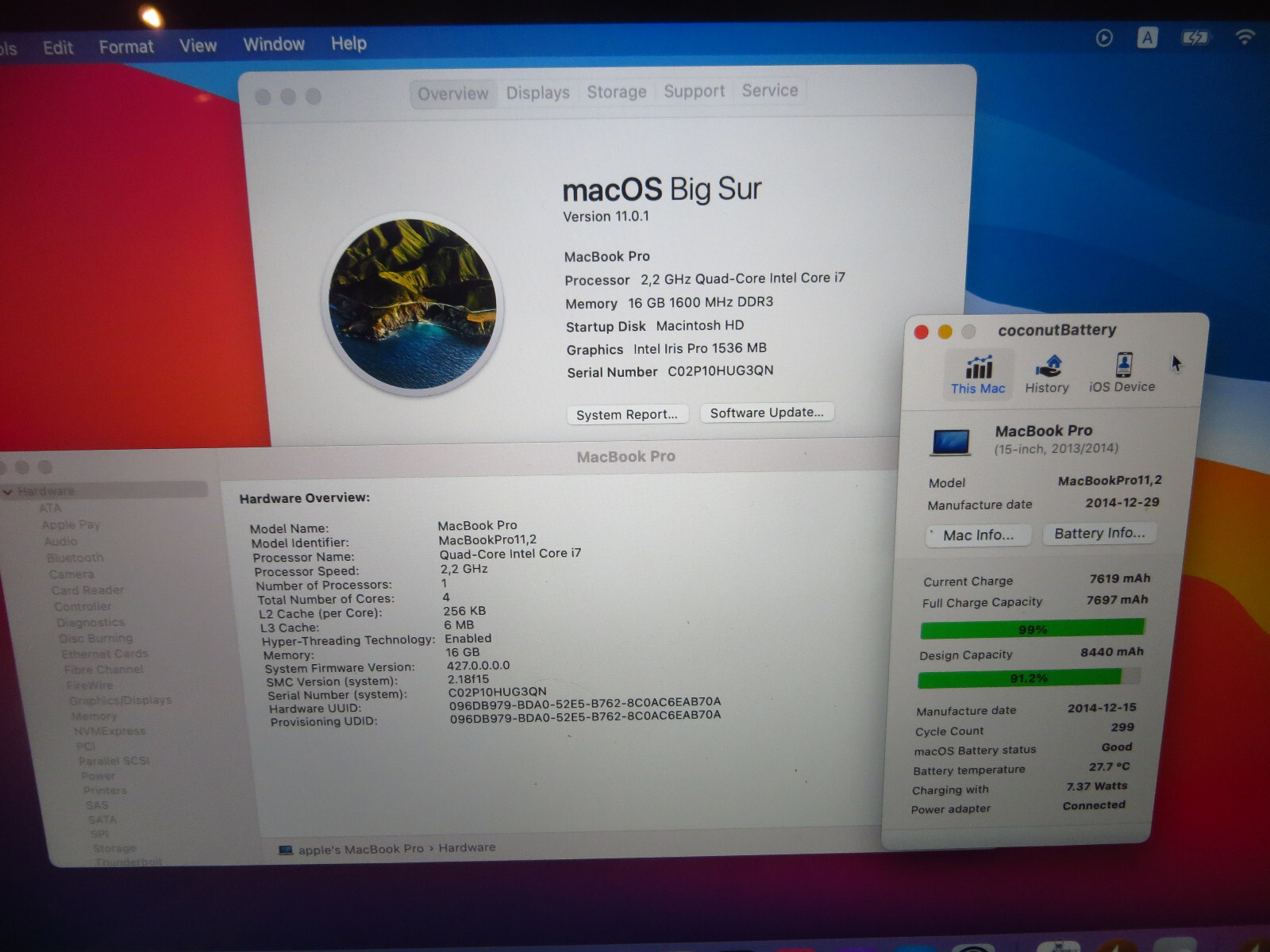The height and width of the screenshot is (952, 1270).
Task: Click the MacBook Pro laptop icon in coconutBattery
Action: [951, 442]
